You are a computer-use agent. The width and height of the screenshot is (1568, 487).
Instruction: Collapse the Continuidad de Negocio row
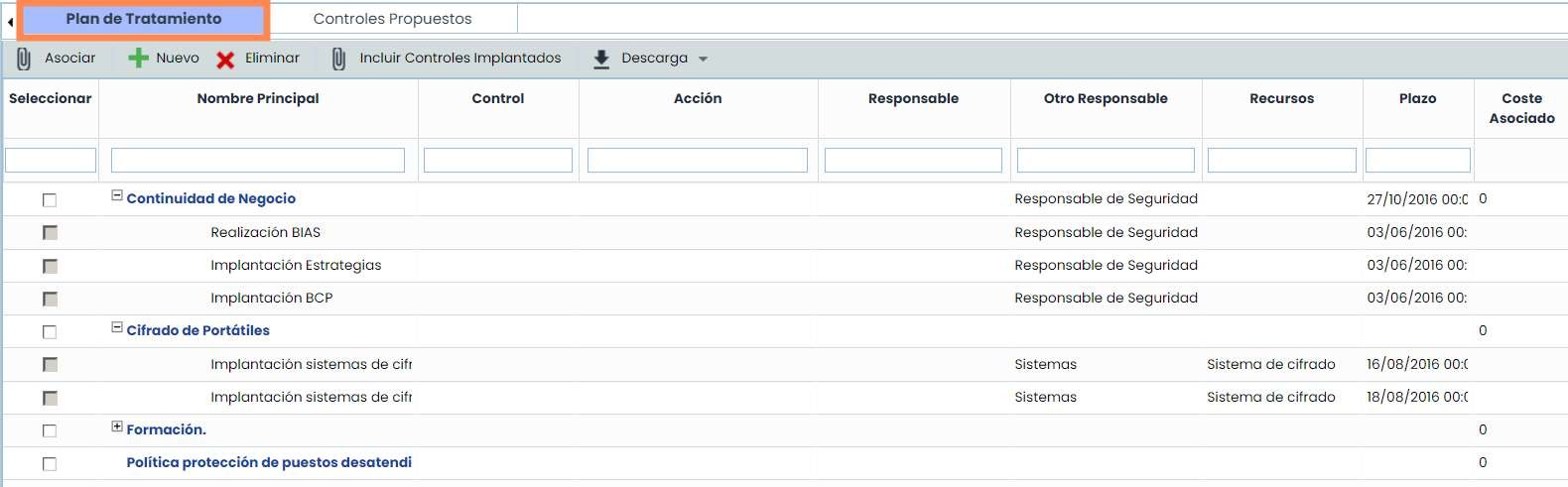coord(117,195)
